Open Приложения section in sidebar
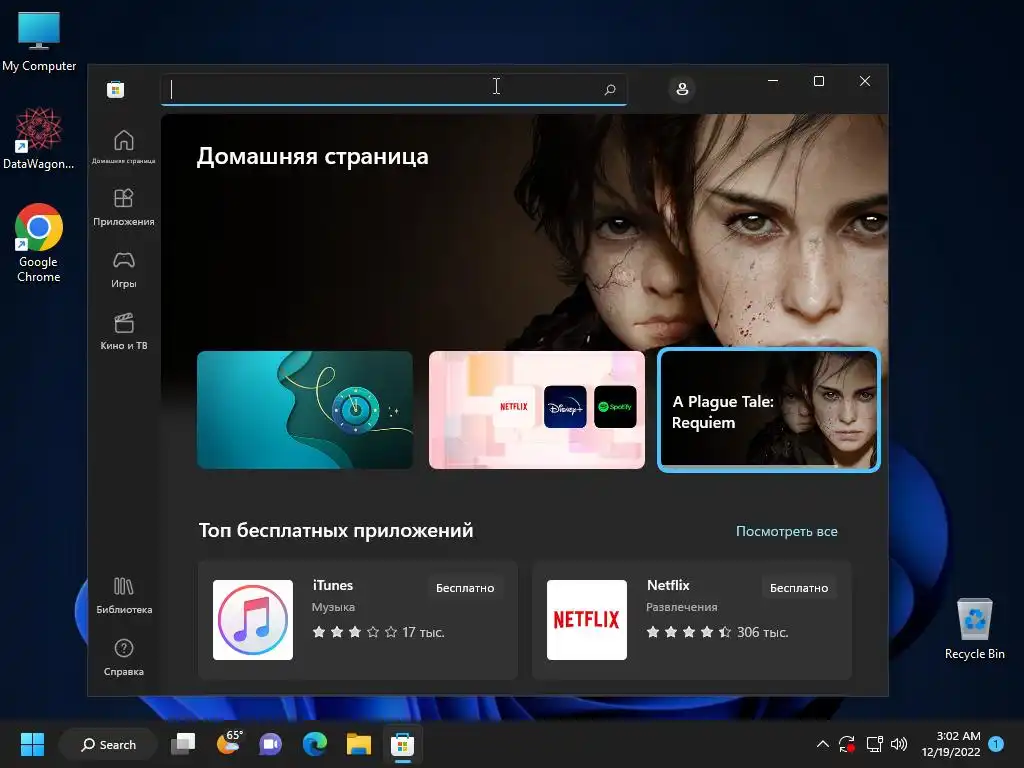Viewport: 1024px width, 768px height. tap(123, 207)
